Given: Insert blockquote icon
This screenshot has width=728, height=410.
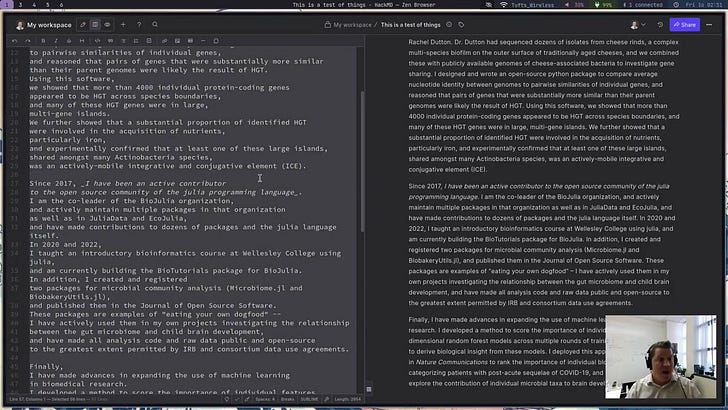Looking at the screenshot, I should click(110, 41).
